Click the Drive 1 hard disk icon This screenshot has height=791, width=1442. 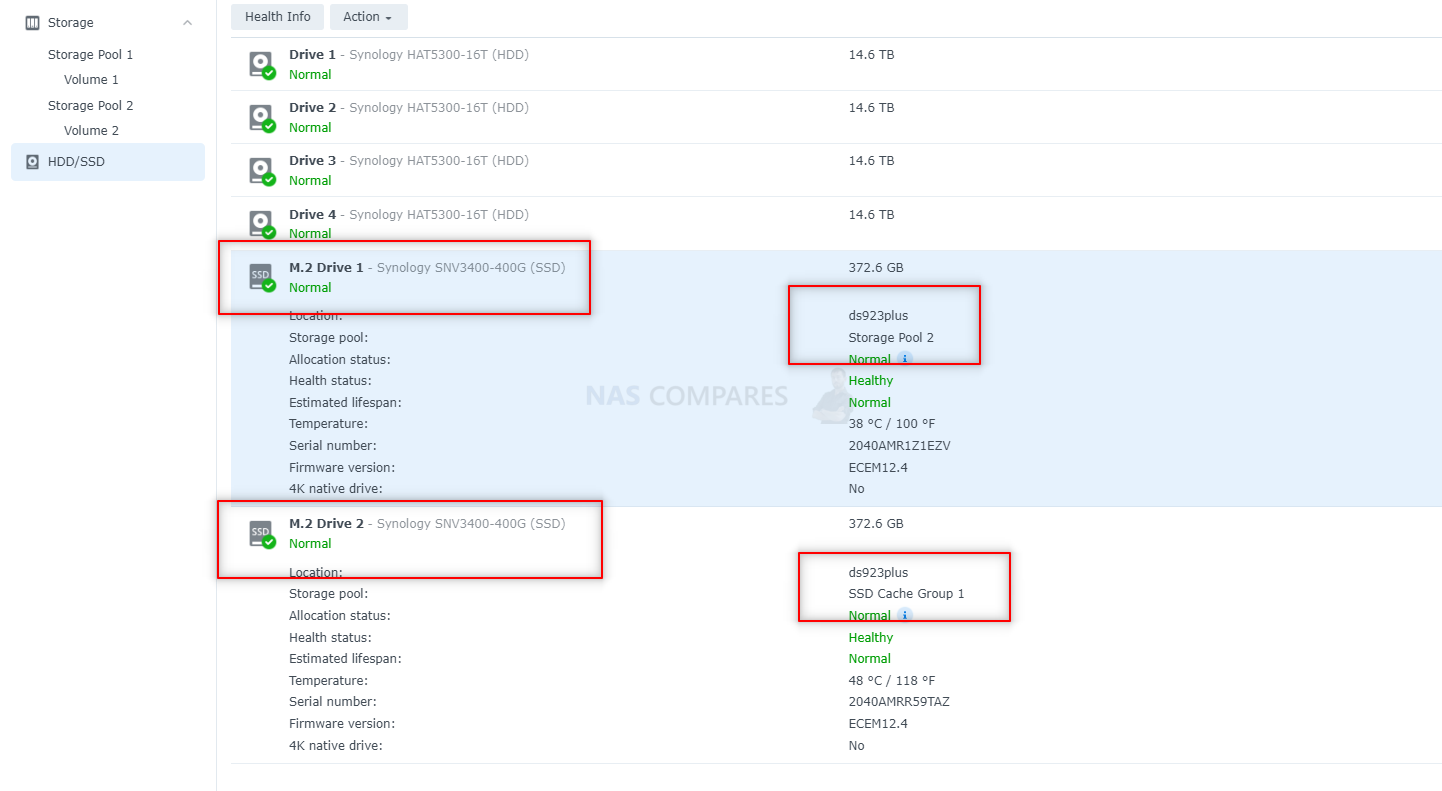(x=261, y=65)
